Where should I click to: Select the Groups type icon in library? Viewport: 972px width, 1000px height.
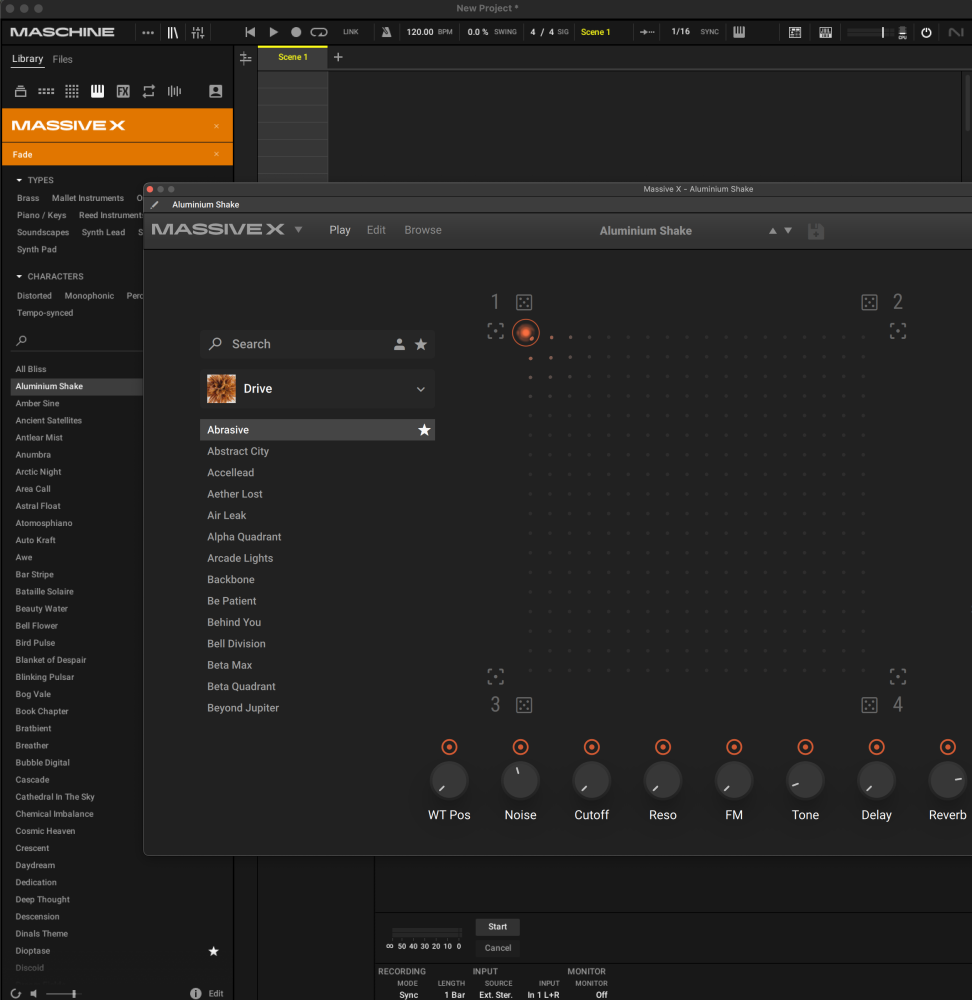(x=46, y=91)
